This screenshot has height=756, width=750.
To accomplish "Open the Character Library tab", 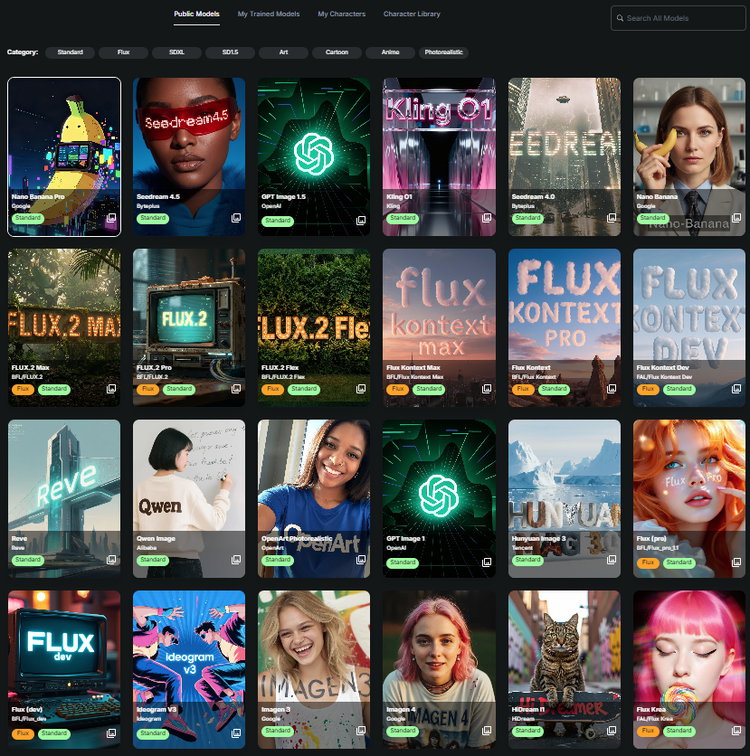I will coord(412,14).
